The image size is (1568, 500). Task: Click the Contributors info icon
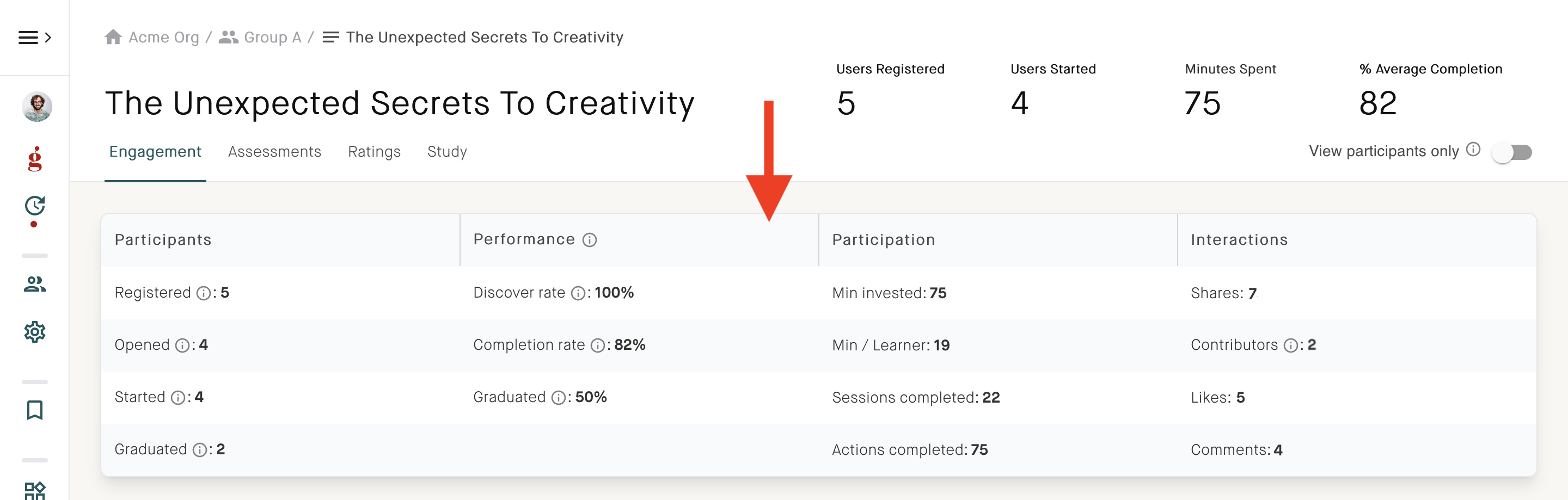point(1290,346)
